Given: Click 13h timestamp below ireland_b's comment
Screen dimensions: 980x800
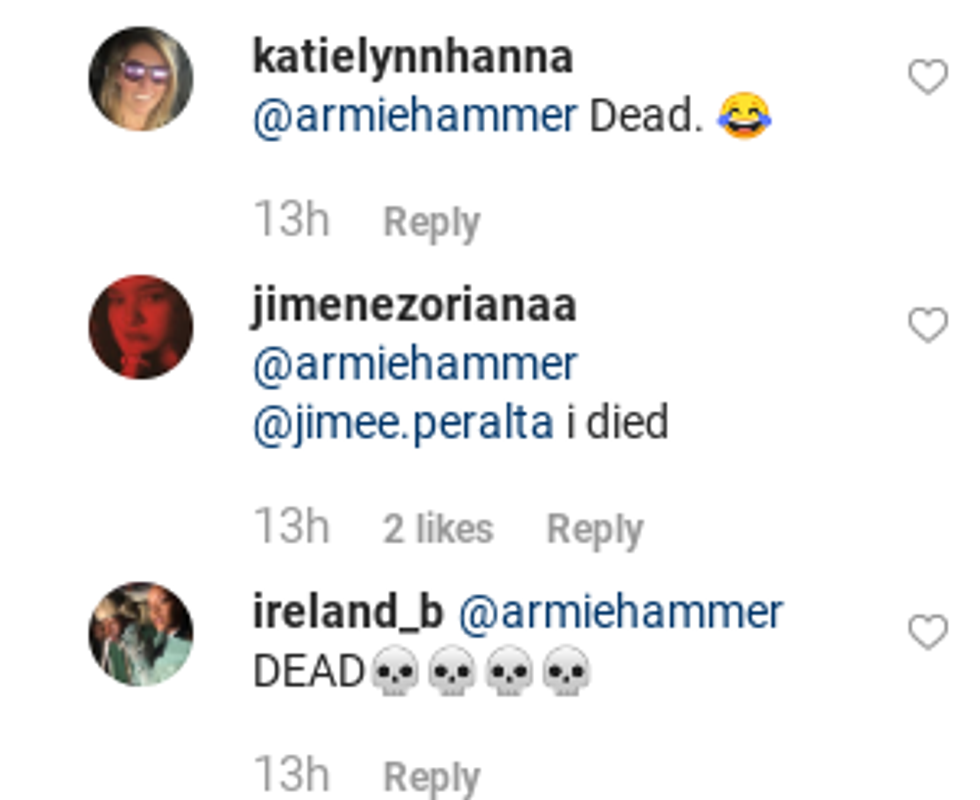Looking at the screenshot, I should (x=291, y=775).
